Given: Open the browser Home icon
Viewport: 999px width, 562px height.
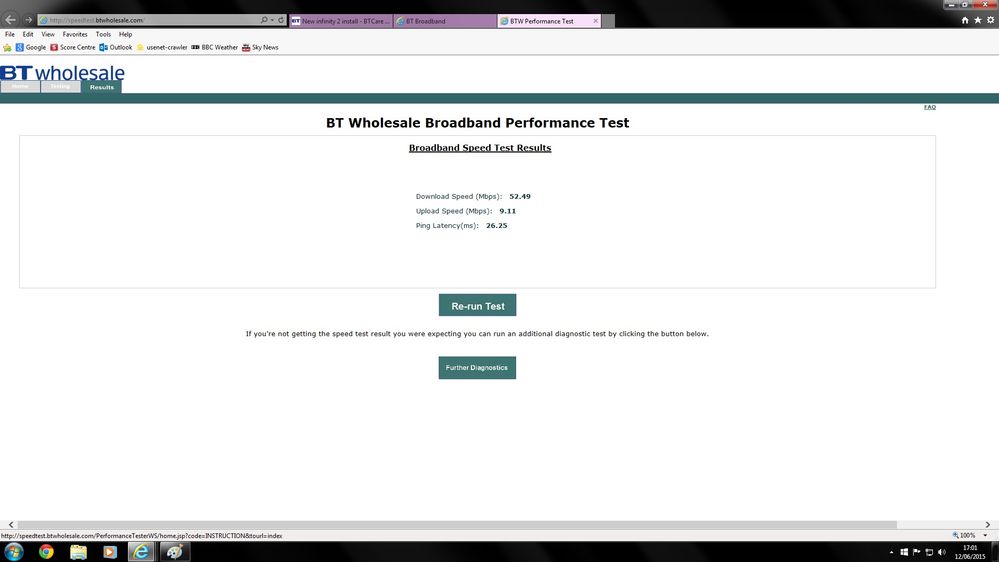Looking at the screenshot, I should pos(965,20).
